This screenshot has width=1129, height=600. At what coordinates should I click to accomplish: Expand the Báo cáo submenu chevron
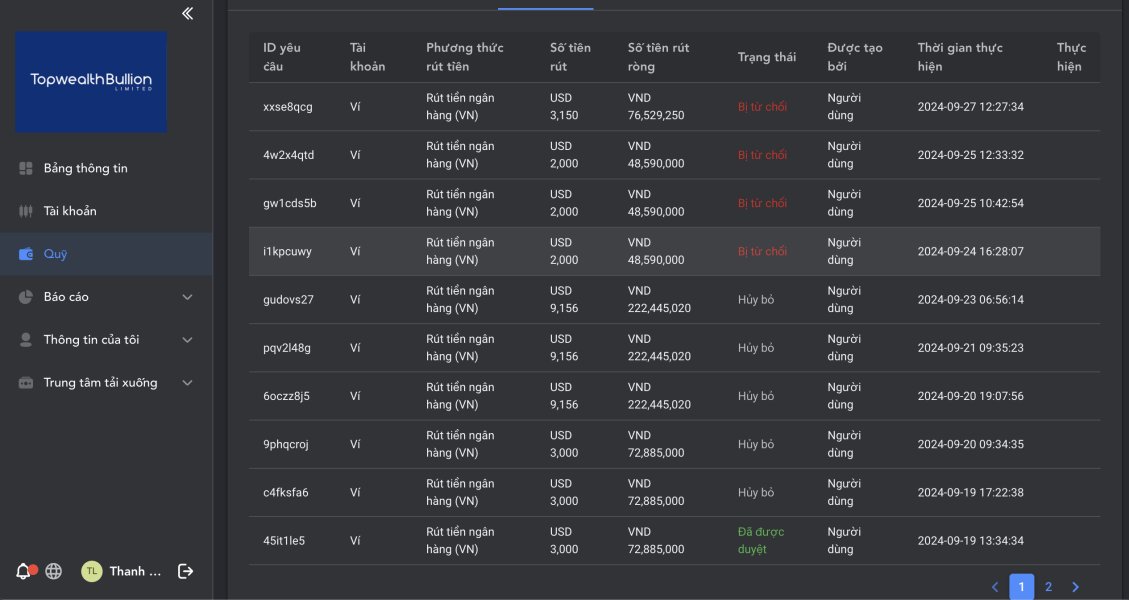[x=187, y=297]
